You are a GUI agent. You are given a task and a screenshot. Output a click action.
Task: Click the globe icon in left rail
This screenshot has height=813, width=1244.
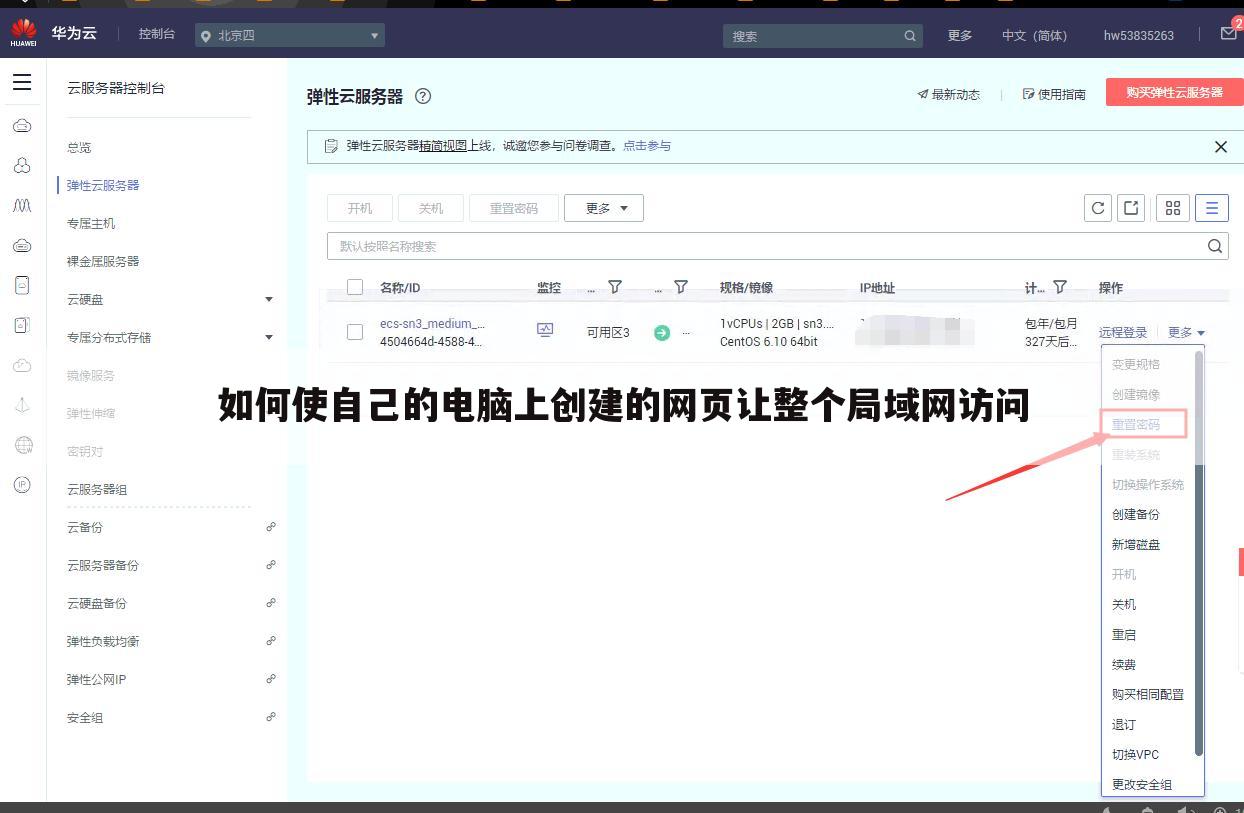23,445
